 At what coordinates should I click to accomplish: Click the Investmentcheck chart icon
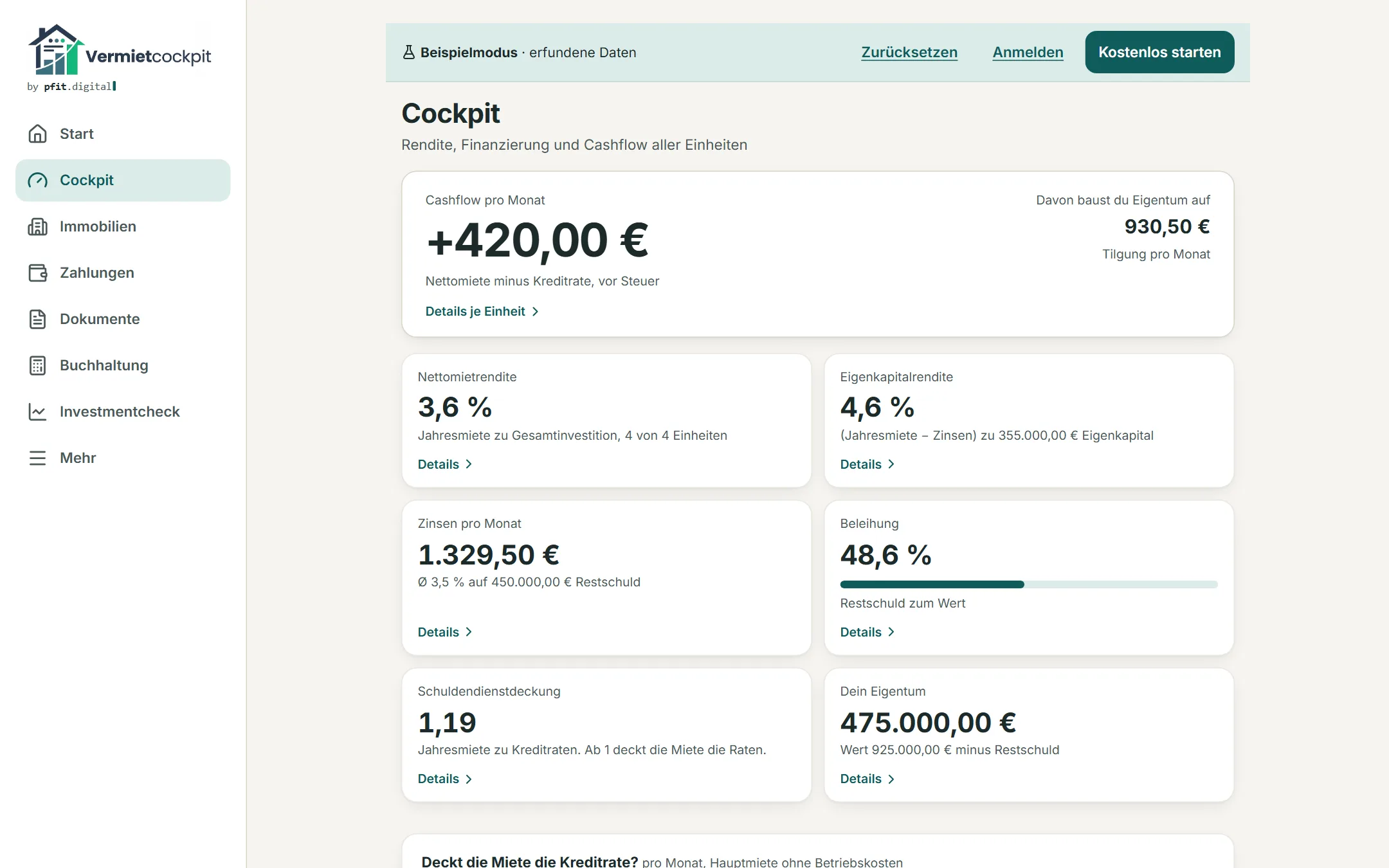[x=38, y=411]
